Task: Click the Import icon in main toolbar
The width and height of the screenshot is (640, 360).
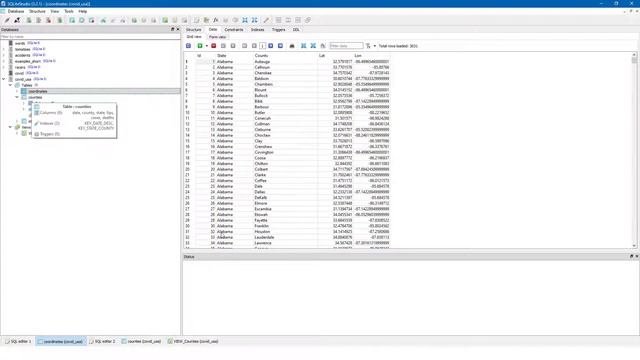Action: (245, 20)
